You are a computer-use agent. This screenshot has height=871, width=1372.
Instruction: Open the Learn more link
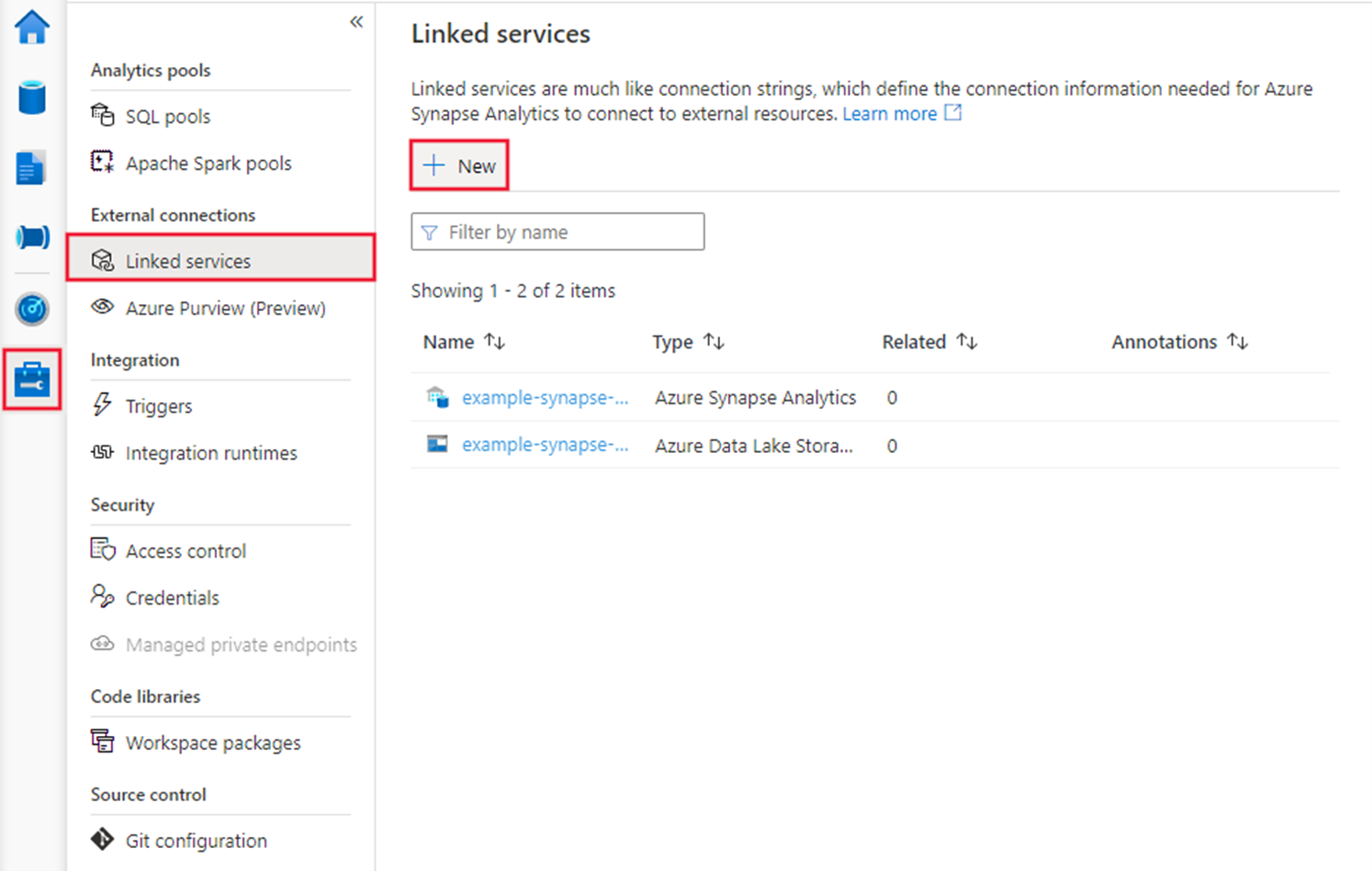pos(891,113)
